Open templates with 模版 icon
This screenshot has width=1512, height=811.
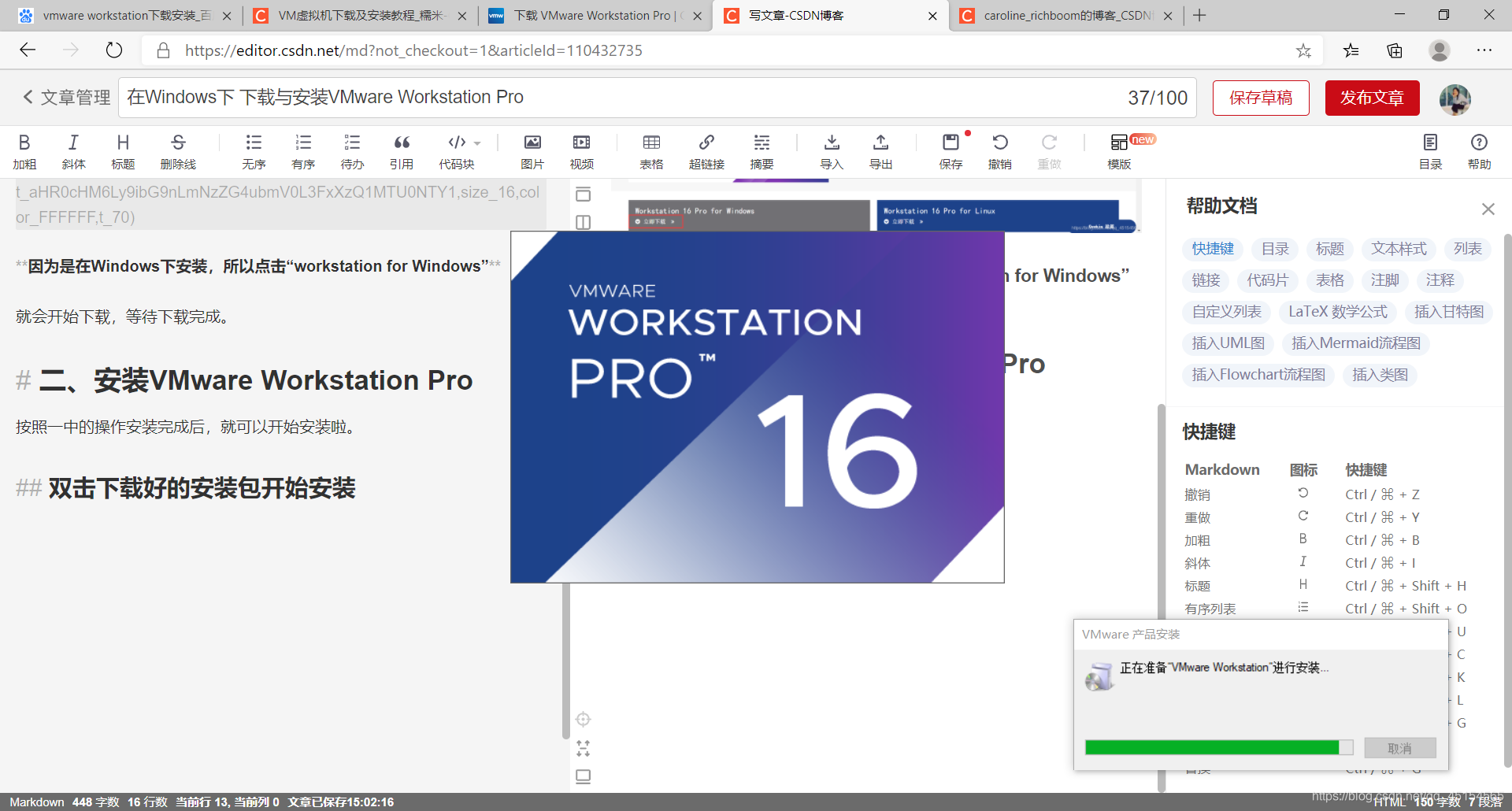tap(1119, 151)
